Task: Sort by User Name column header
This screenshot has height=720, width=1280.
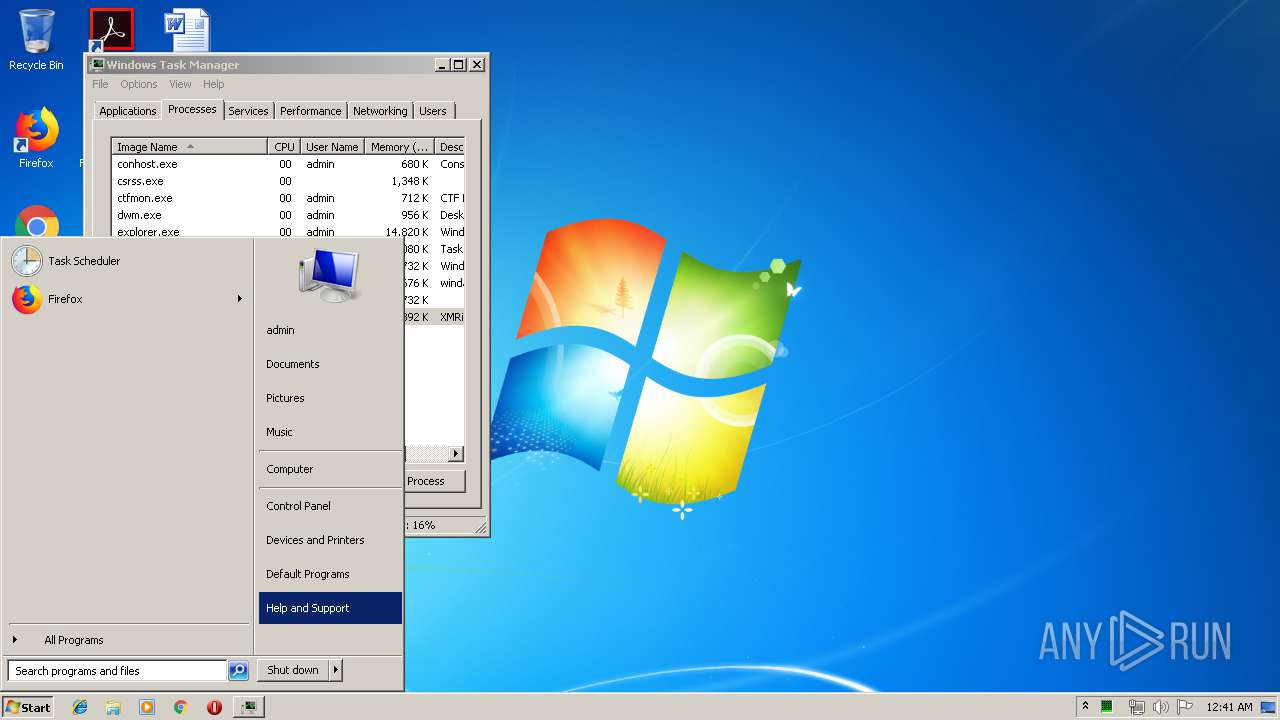Action: [x=332, y=147]
